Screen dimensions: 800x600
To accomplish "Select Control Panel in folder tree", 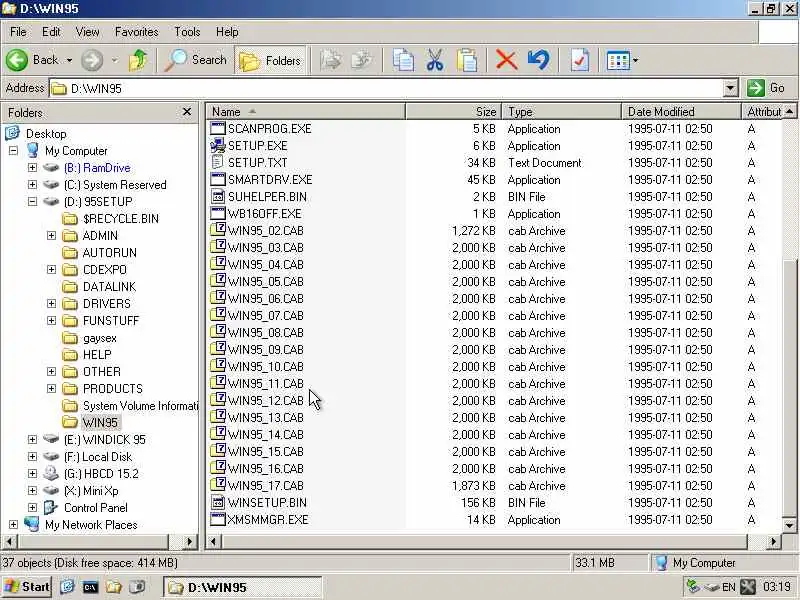I will 95,508.
